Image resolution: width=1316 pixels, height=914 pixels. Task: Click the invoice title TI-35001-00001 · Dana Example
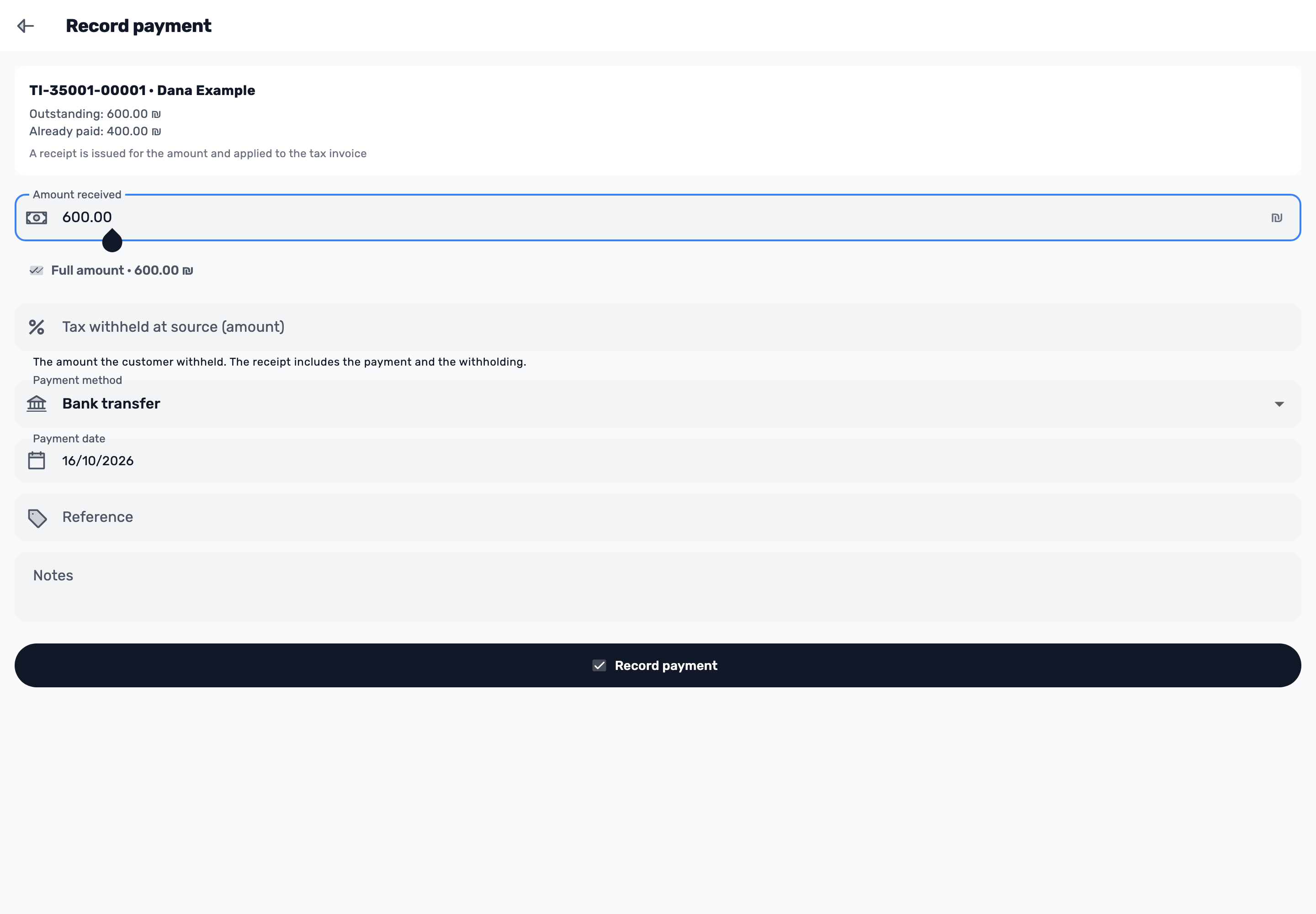(x=142, y=90)
